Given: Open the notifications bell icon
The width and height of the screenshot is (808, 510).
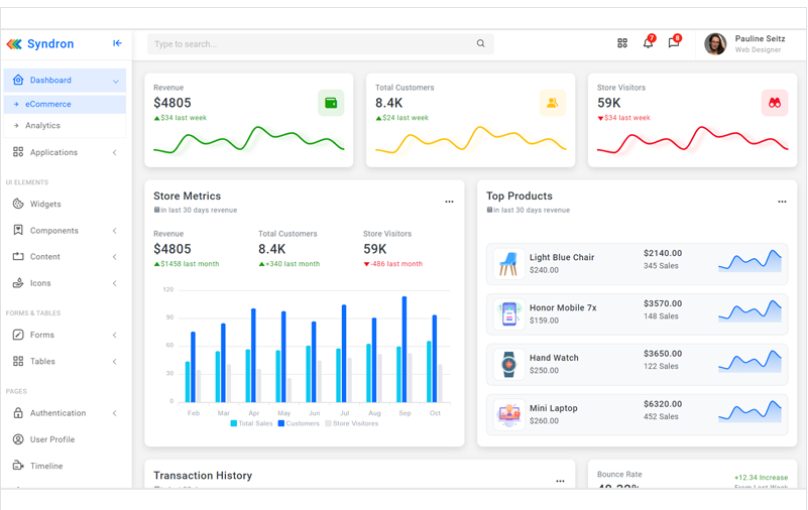Looking at the screenshot, I should (x=648, y=43).
